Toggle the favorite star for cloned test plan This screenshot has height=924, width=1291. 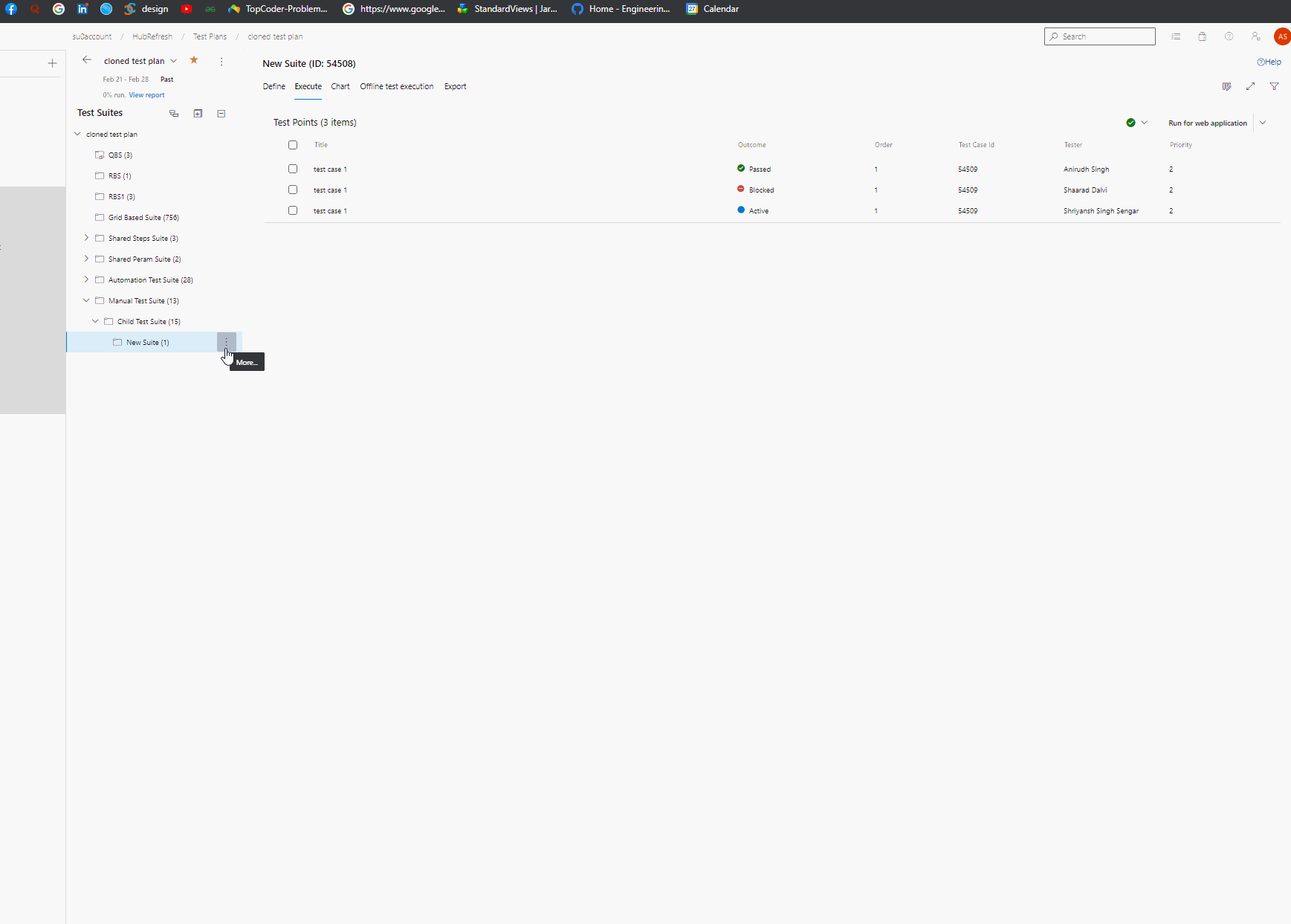(x=194, y=60)
